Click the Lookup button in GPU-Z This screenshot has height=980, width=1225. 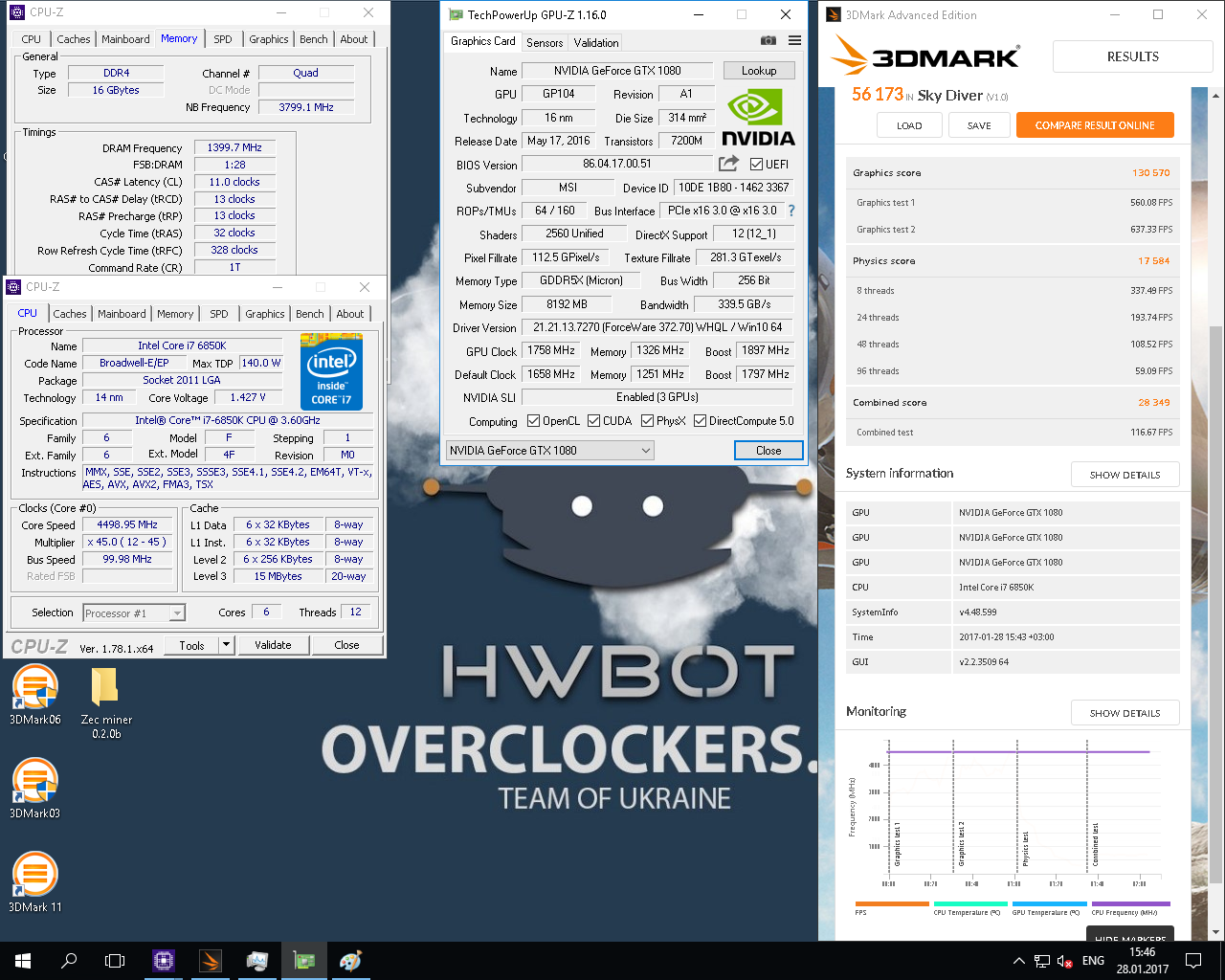[x=759, y=70]
